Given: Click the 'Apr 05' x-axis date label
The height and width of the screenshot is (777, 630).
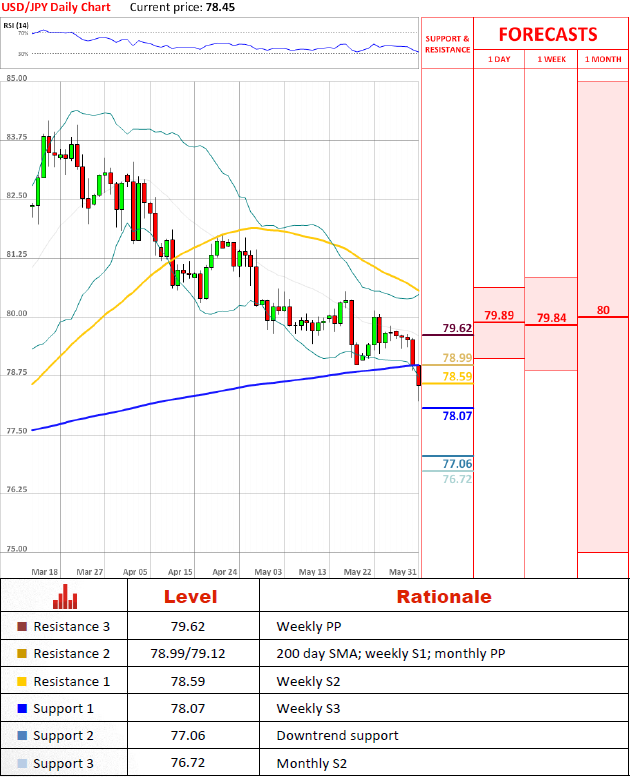Looking at the screenshot, I should (135, 572).
